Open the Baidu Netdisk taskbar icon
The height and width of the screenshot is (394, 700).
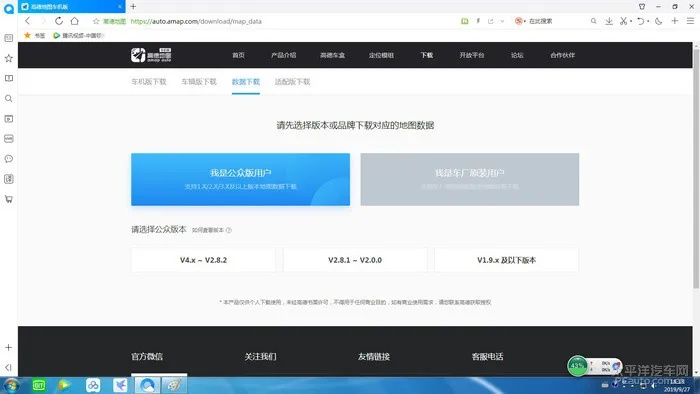93,385
